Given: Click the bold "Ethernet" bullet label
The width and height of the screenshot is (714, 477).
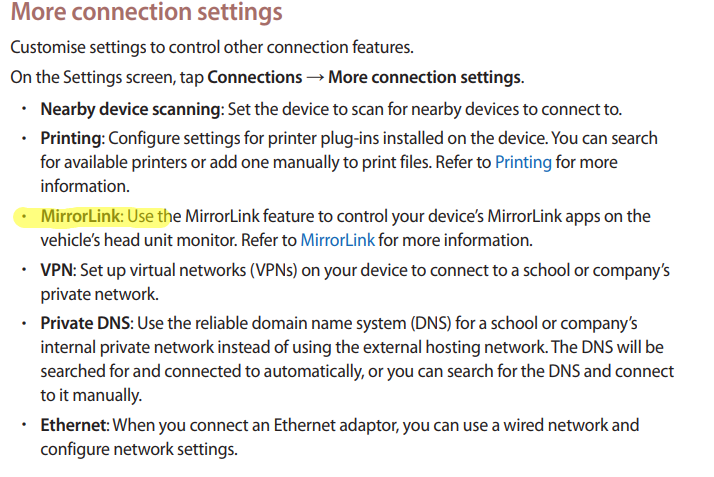Looking at the screenshot, I should click(75, 425).
